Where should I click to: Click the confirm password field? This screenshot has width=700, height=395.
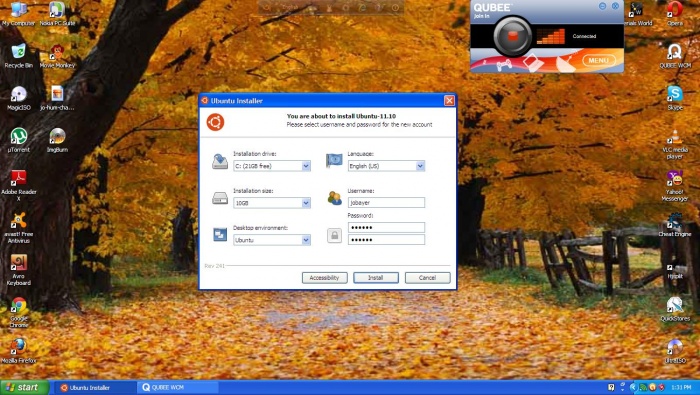pos(386,240)
